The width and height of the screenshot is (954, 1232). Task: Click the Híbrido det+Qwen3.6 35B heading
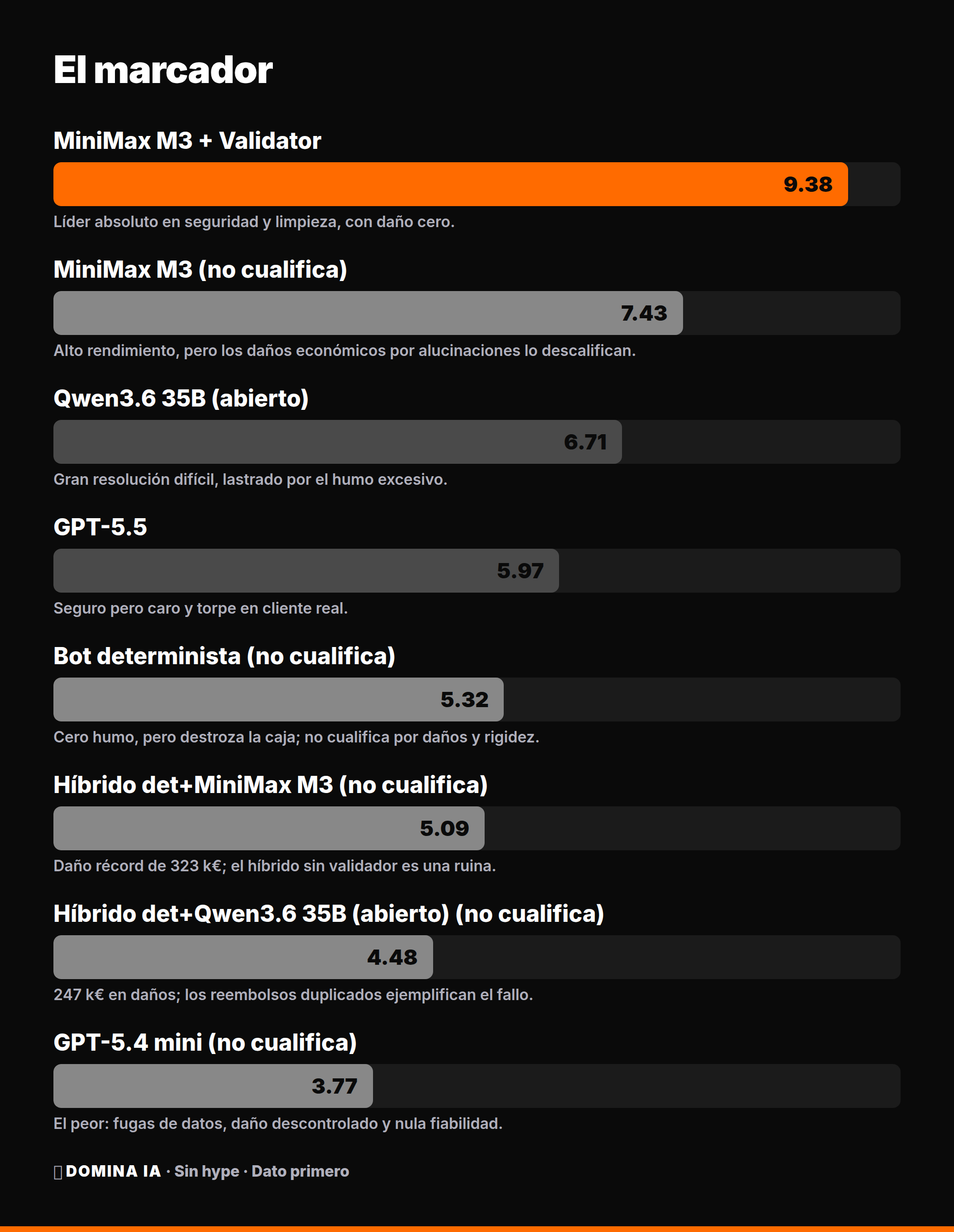(x=329, y=913)
